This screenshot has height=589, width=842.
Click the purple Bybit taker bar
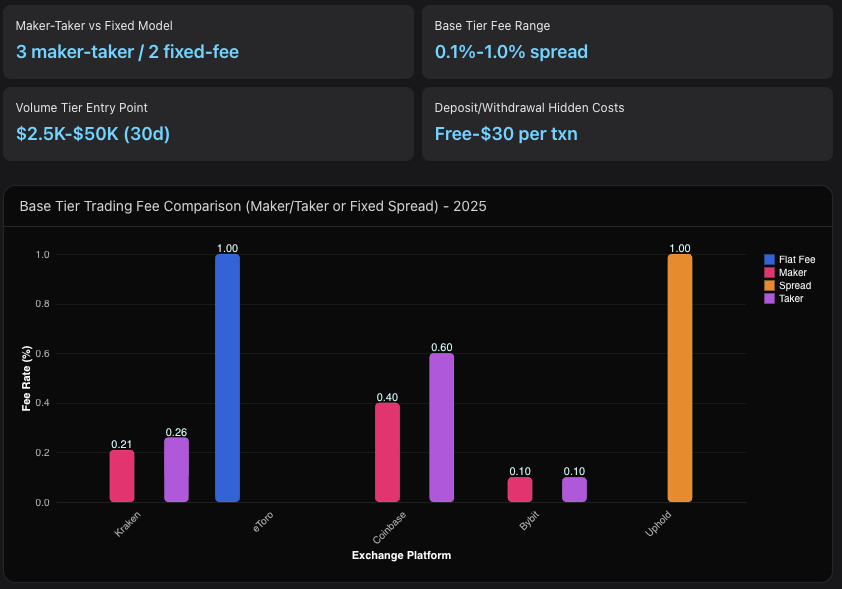(x=574, y=489)
